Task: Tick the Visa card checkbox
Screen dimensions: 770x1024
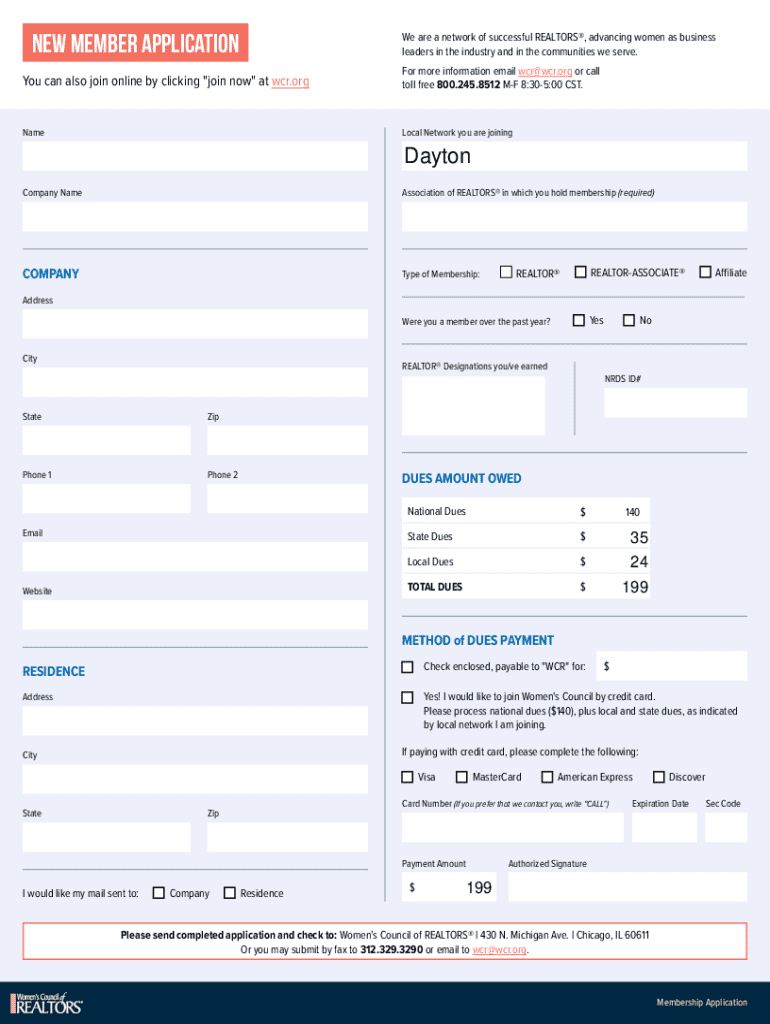Action: 407,777
